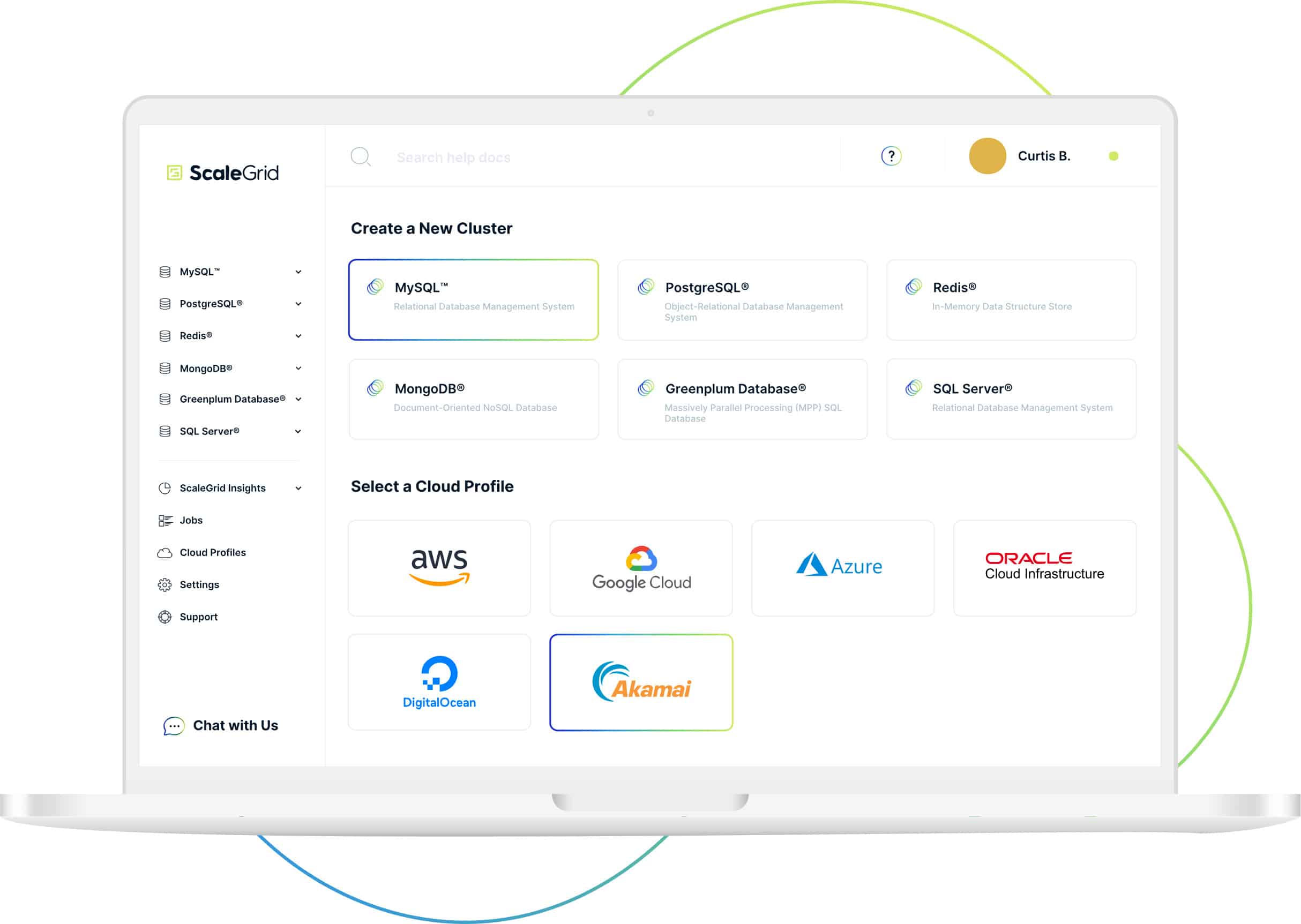Expand the MySQL sidebar chevron
The image size is (1301, 924).
[298, 272]
